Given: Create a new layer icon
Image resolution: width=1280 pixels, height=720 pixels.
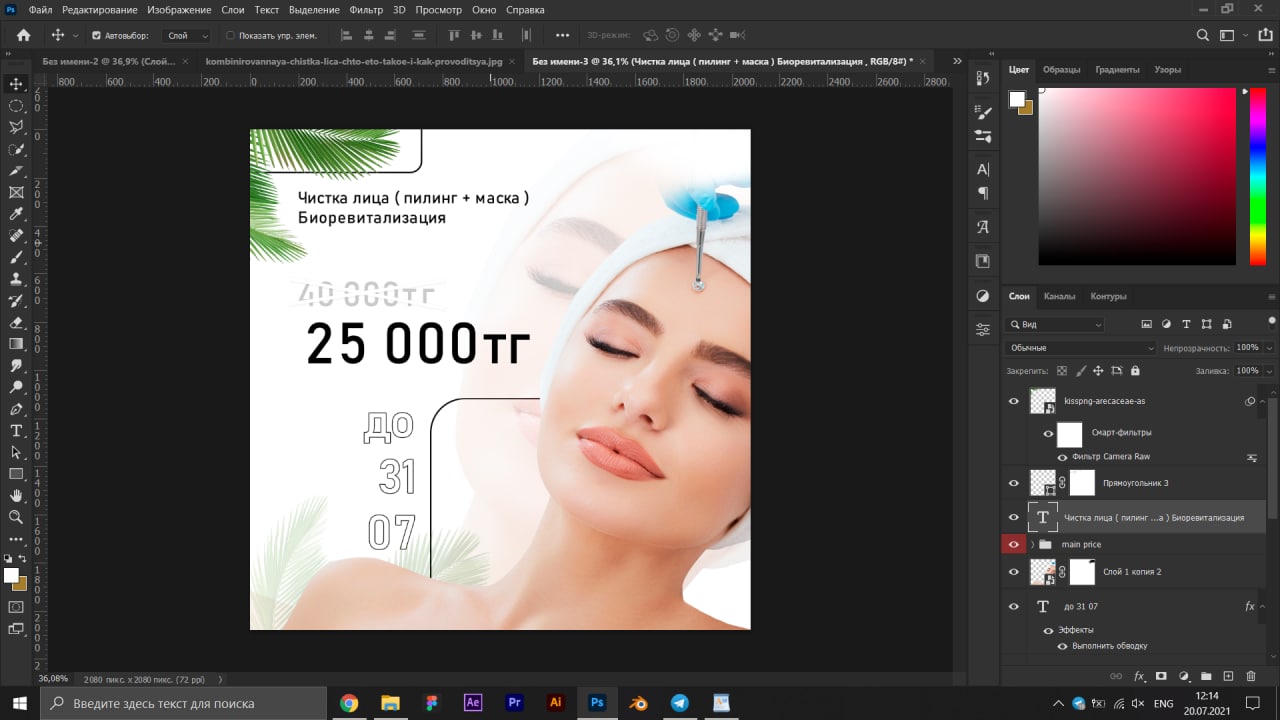Looking at the screenshot, I should (1229, 676).
